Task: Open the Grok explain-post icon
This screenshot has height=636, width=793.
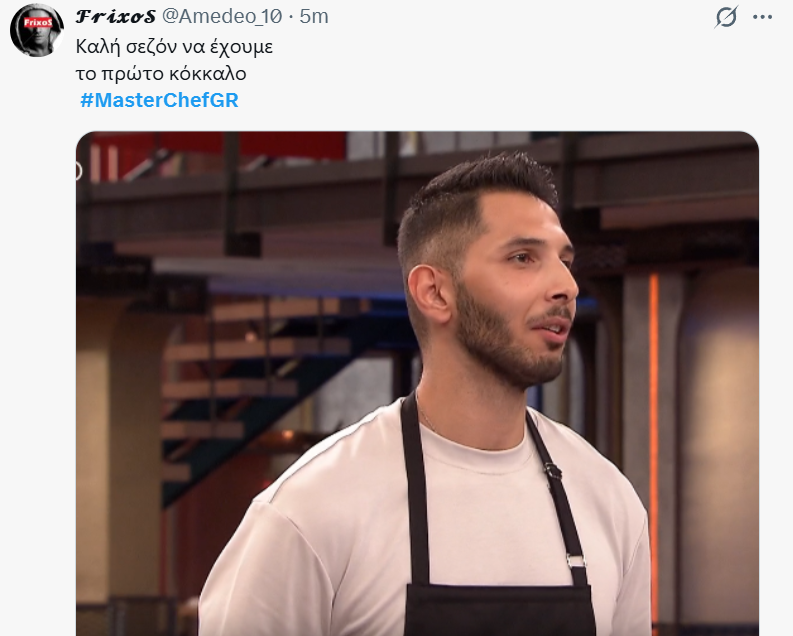Action: coord(726,17)
